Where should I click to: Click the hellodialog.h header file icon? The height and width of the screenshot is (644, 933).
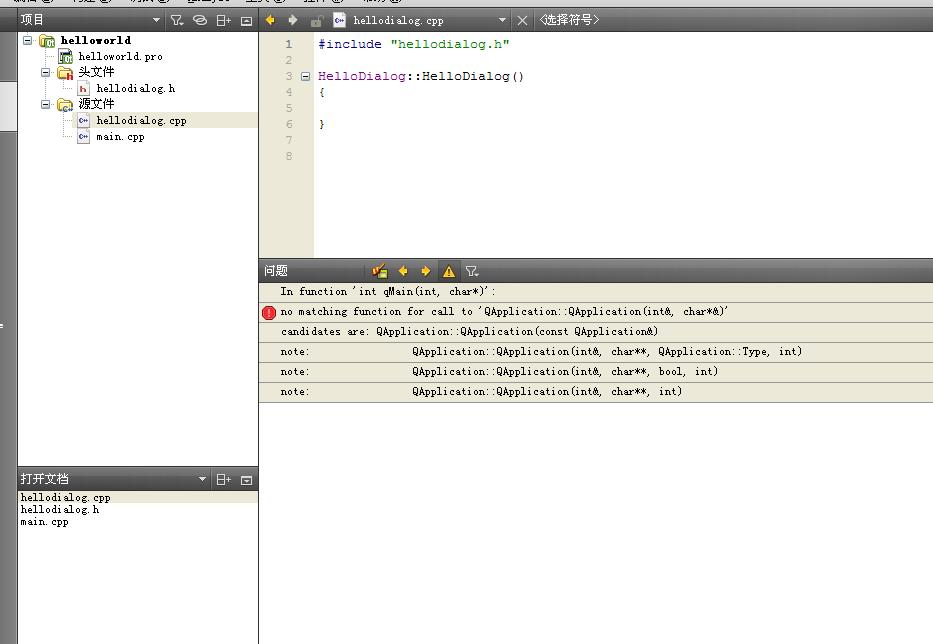(x=83, y=89)
